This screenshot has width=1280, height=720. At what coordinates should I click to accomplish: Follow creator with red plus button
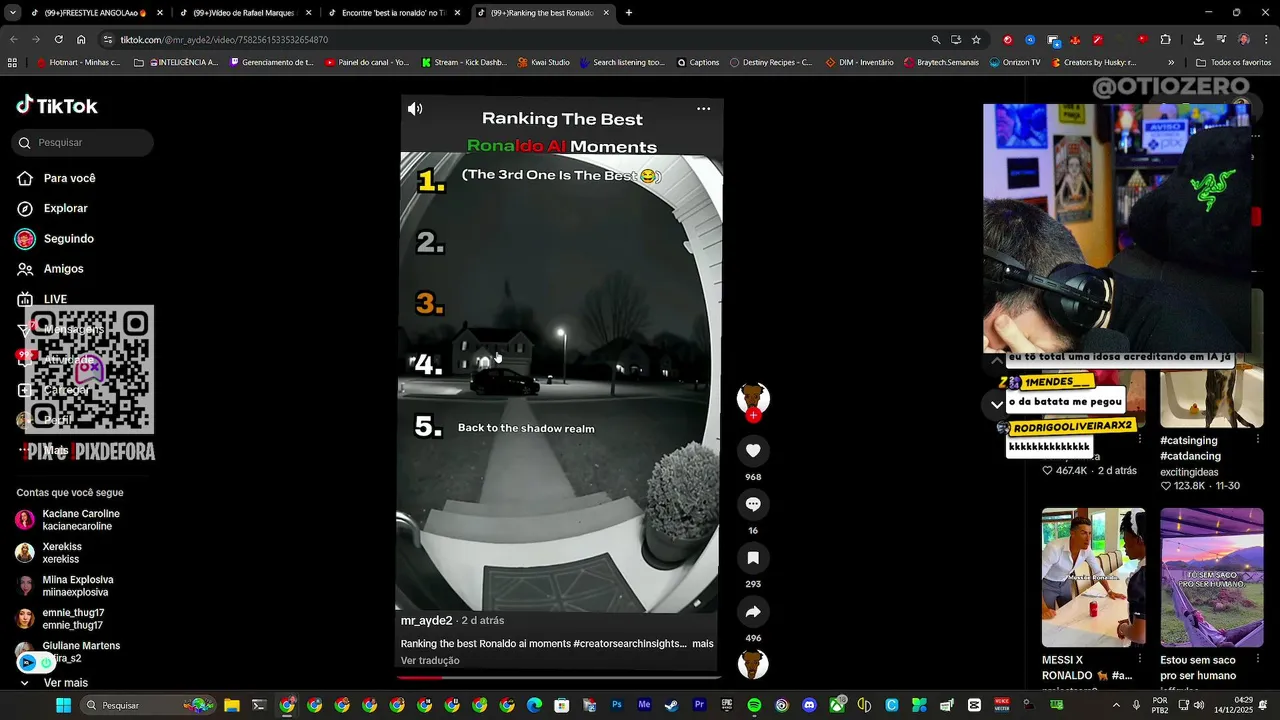(753, 415)
